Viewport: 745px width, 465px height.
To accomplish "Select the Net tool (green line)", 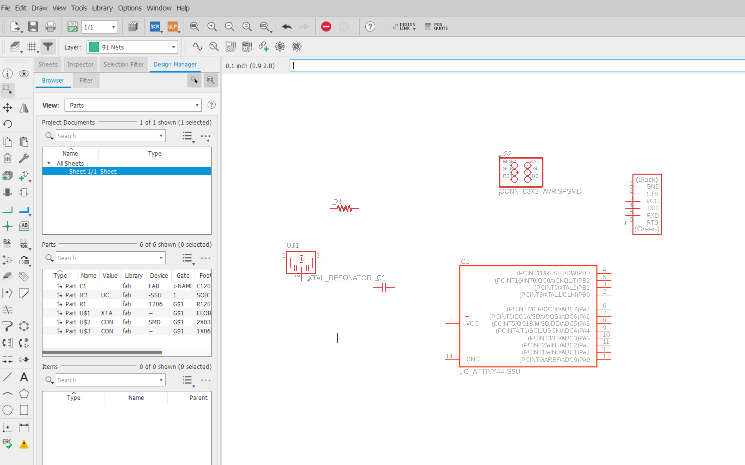I will coord(8,209).
